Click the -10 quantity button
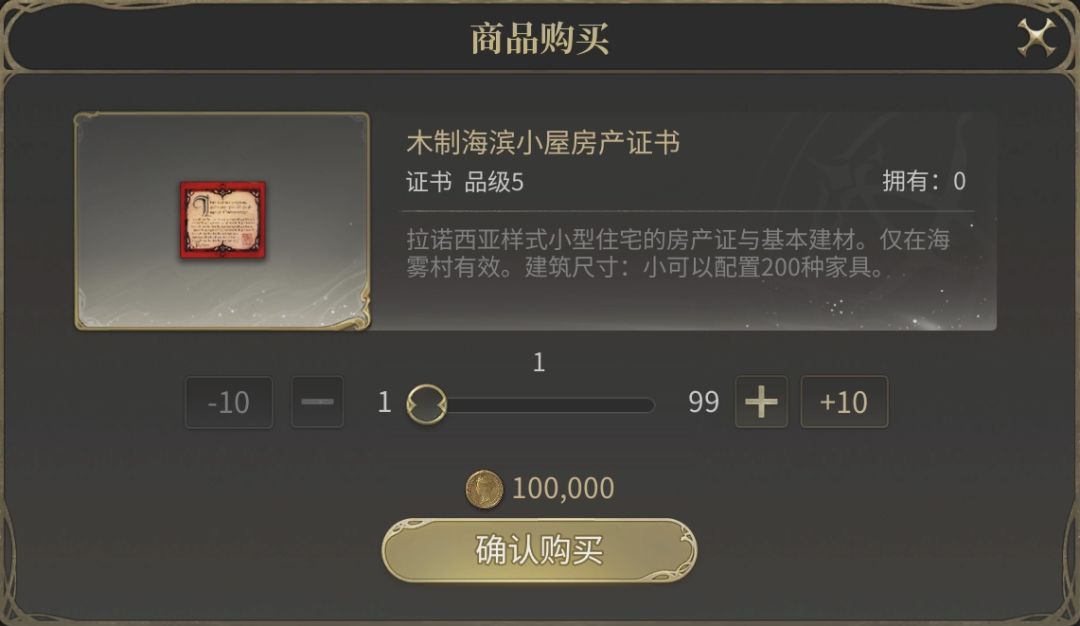The image size is (1080, 626). point(228,401)
